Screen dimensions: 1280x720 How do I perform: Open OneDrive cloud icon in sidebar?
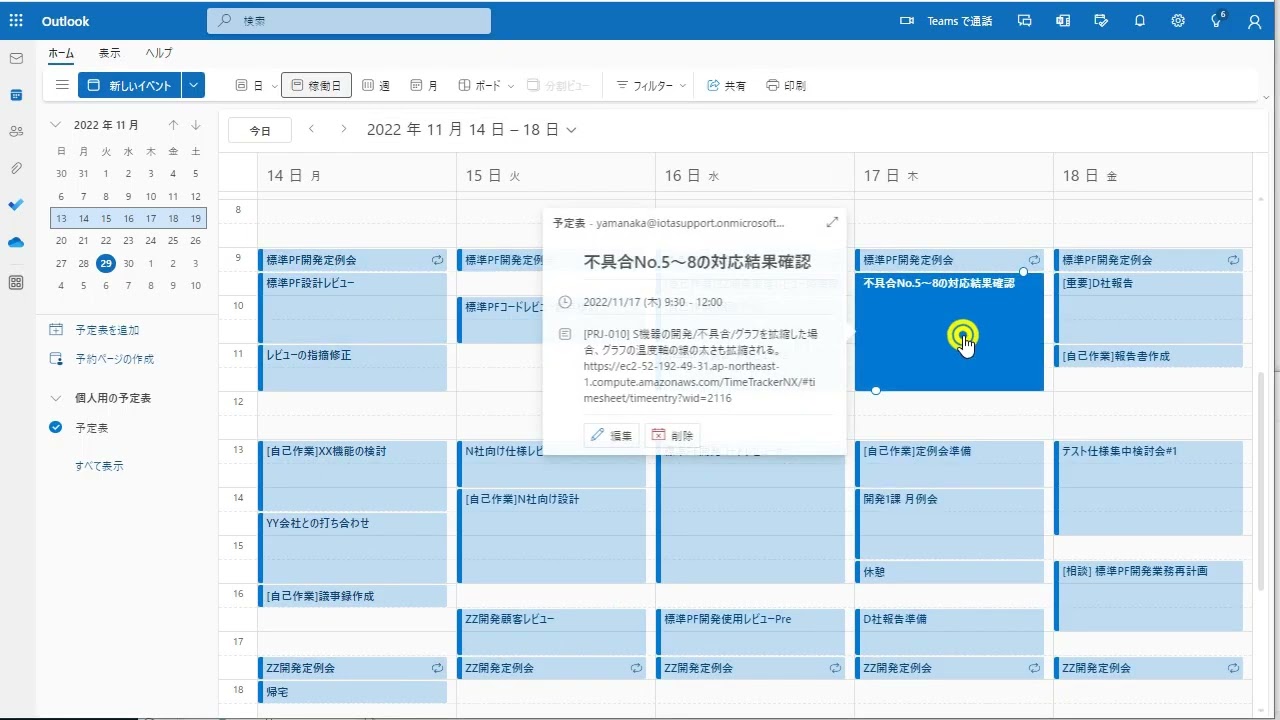[16, 242]
